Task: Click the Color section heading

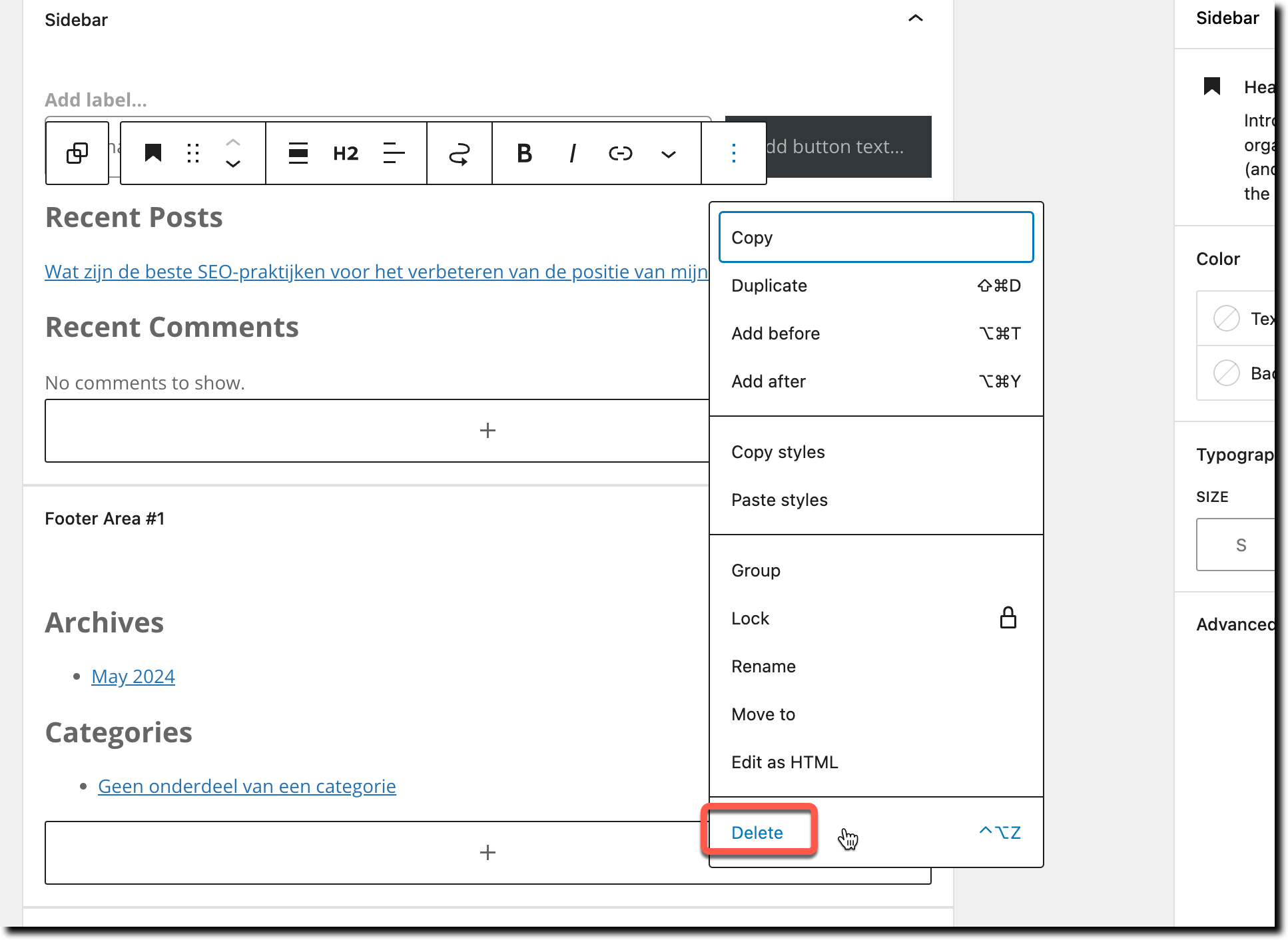Action: click(x=1218, y=259)
